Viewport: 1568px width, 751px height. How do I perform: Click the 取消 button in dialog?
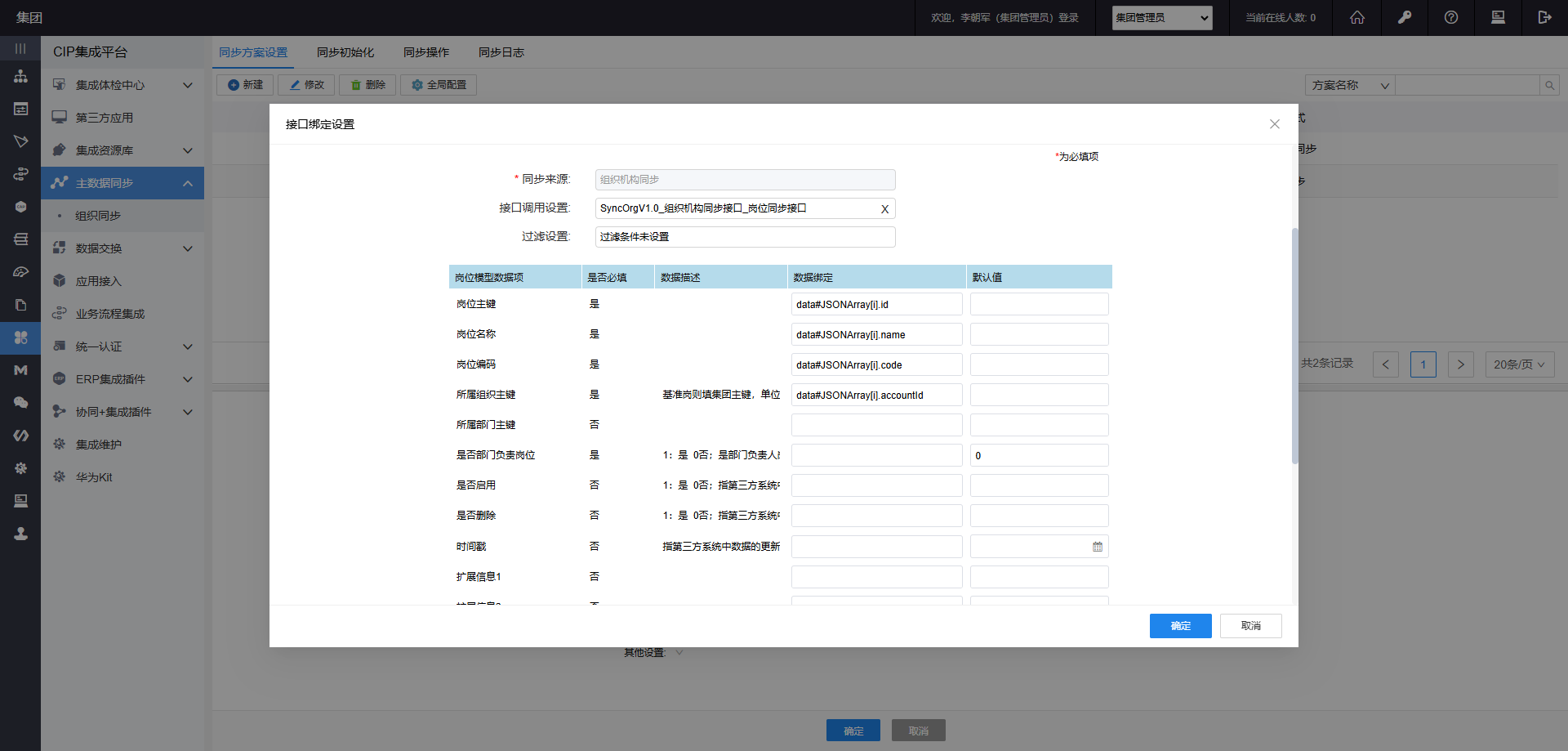(x=1250, y=626)
